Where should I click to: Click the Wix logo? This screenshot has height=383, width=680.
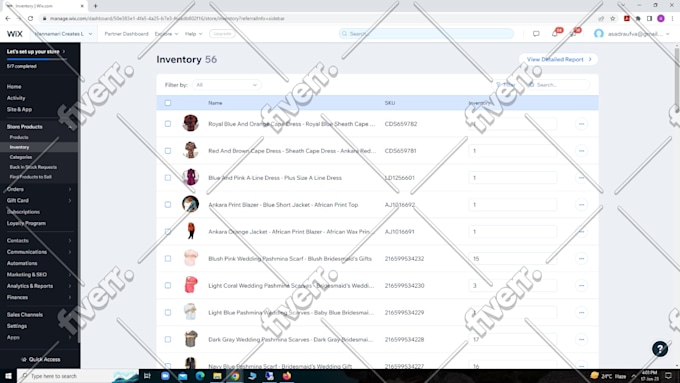pos(14,34)
